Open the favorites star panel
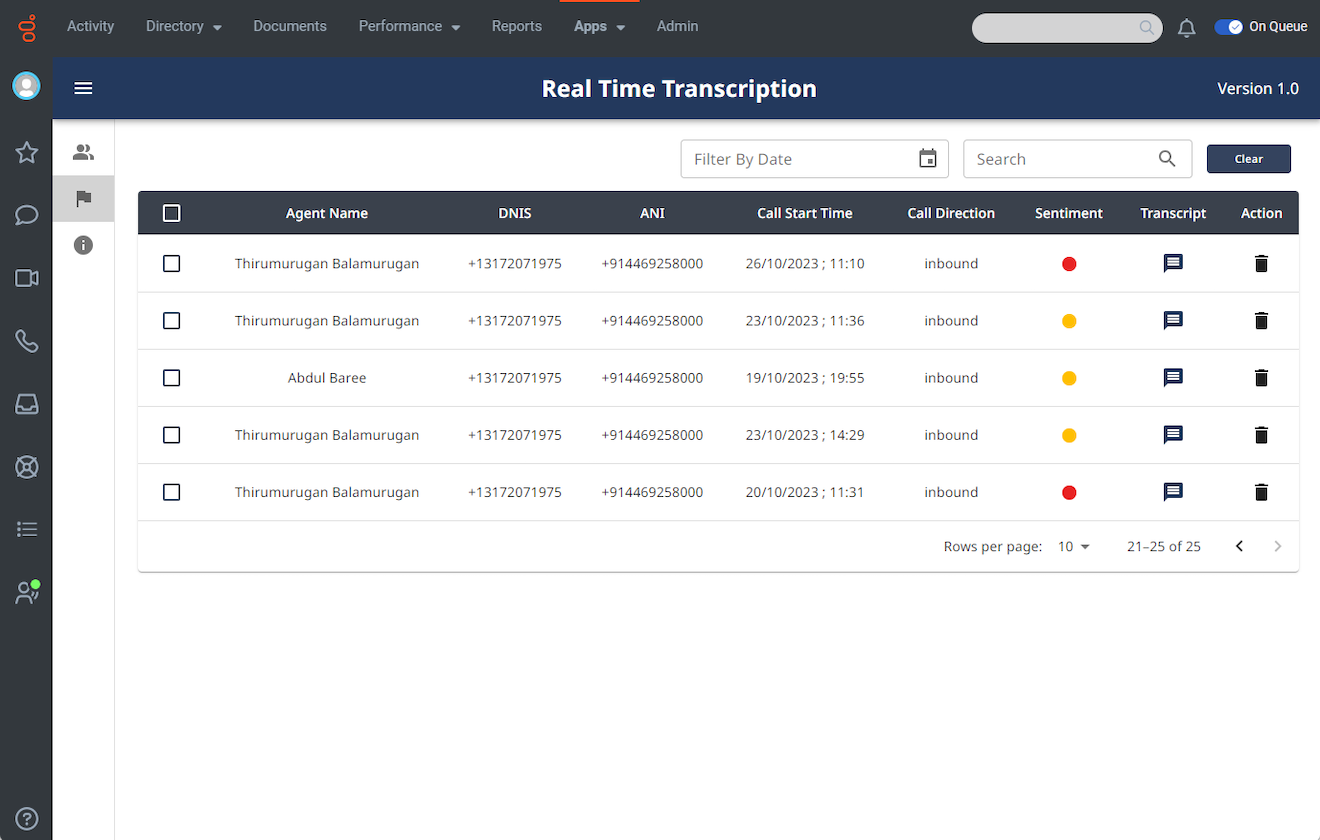 pyautogui.click(x=26, y=152)
